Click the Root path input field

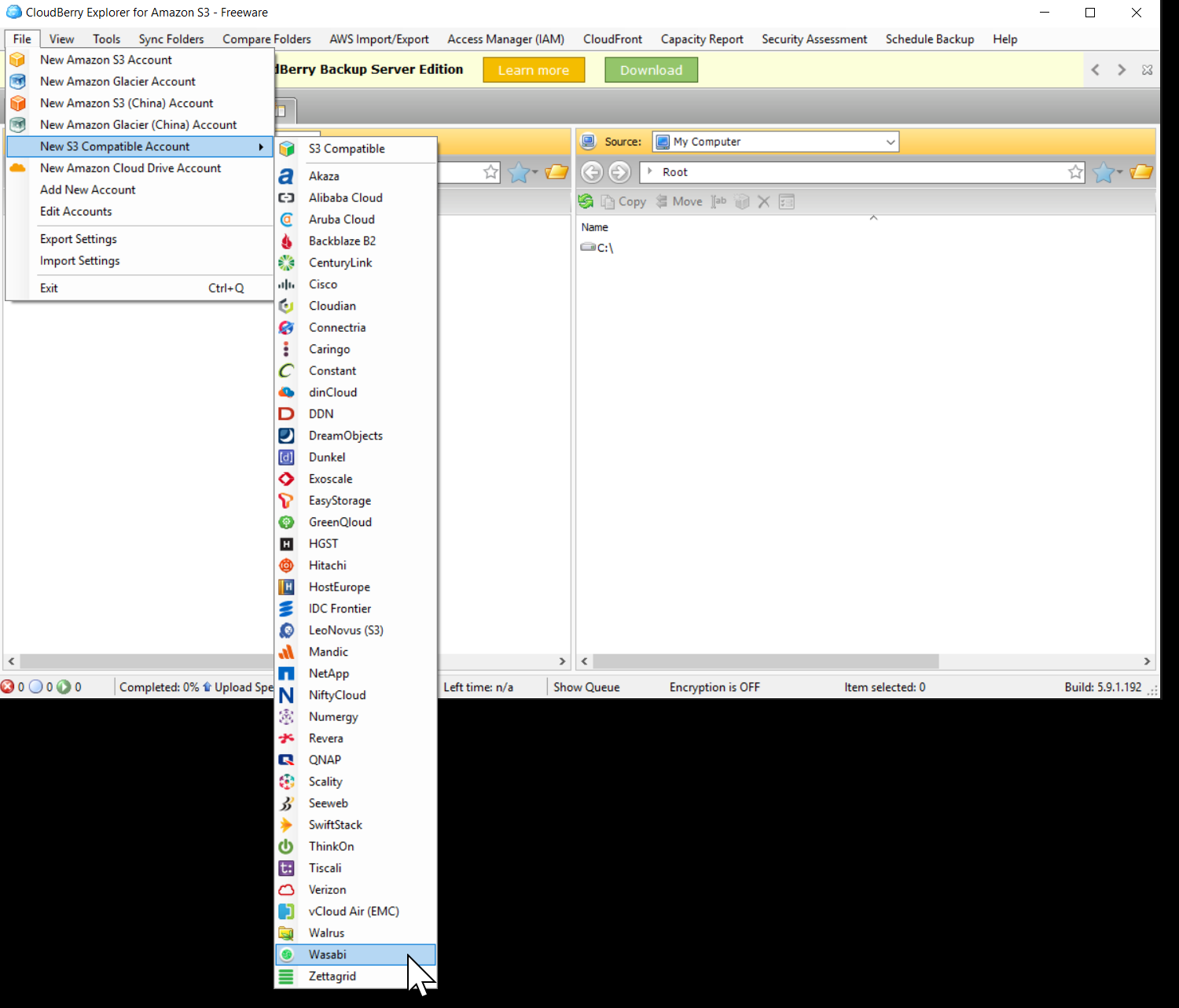pos(861,172)
